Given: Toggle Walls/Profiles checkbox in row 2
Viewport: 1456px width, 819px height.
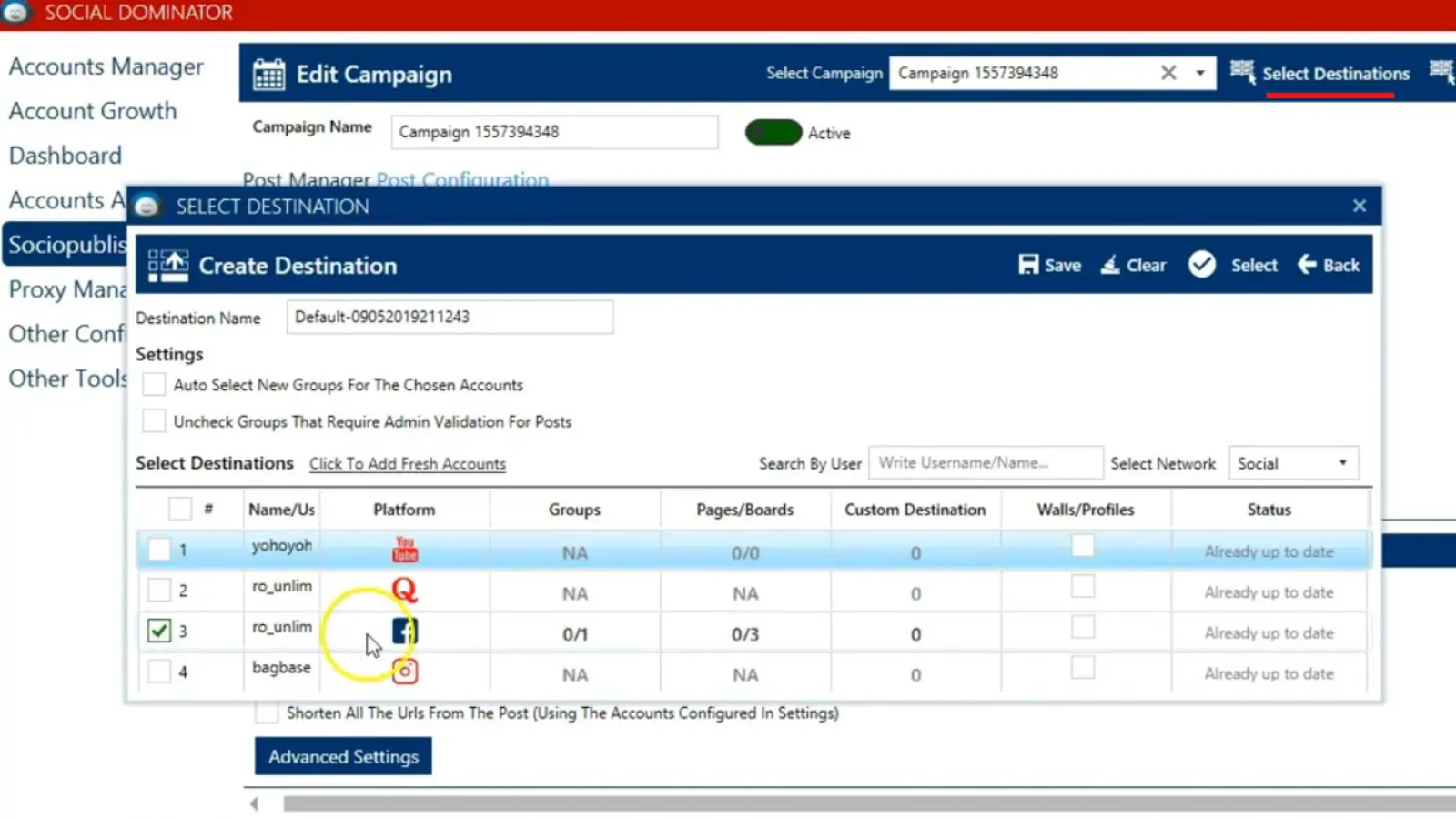Looking at the screenshot, I should [x=1083, y=586].
